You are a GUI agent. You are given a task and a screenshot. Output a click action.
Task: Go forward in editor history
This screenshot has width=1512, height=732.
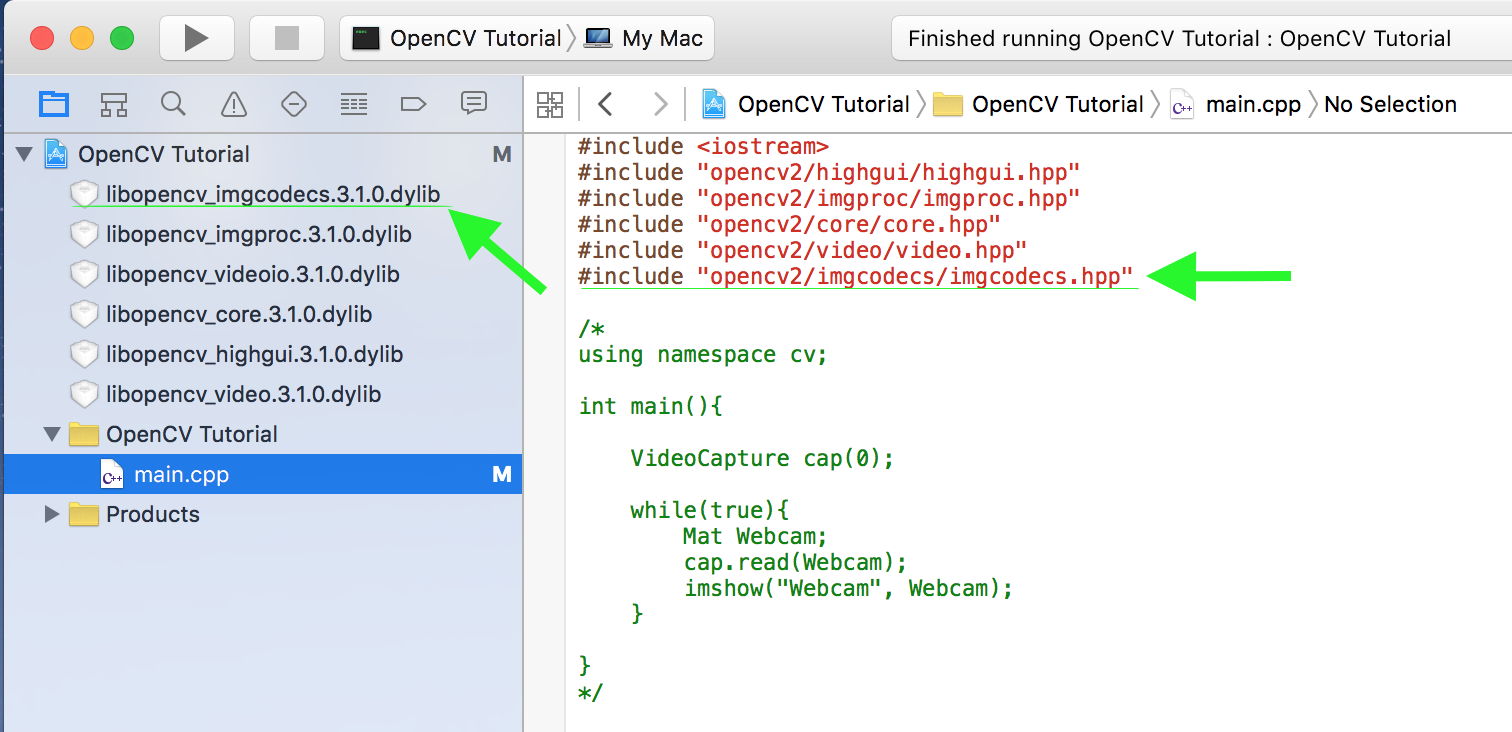click(x=660, y=104)
